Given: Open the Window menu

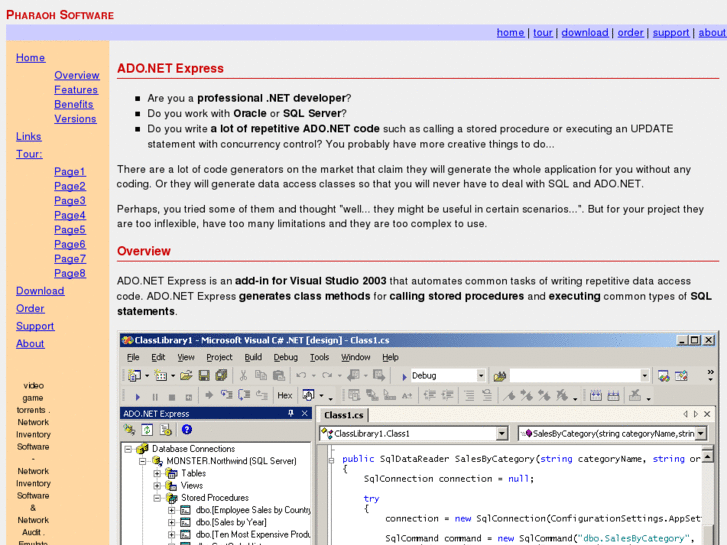Looking at the screenshot, I should pos(356,357).
